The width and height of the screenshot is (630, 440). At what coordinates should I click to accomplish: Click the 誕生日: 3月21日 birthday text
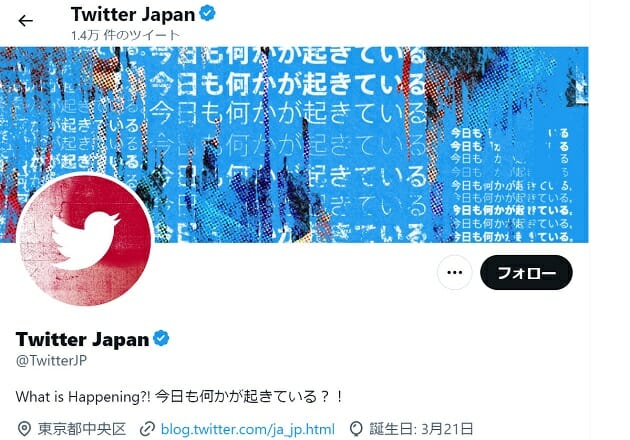coord(421,429)
